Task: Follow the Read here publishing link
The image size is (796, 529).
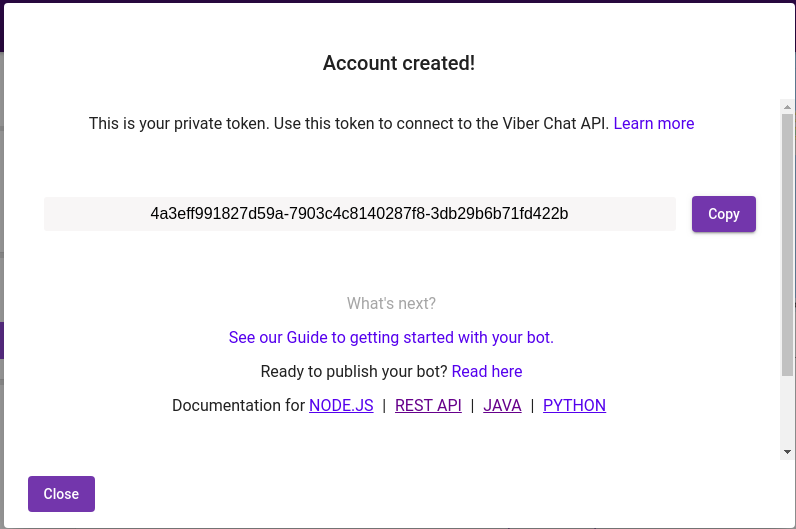Action: 487,372
